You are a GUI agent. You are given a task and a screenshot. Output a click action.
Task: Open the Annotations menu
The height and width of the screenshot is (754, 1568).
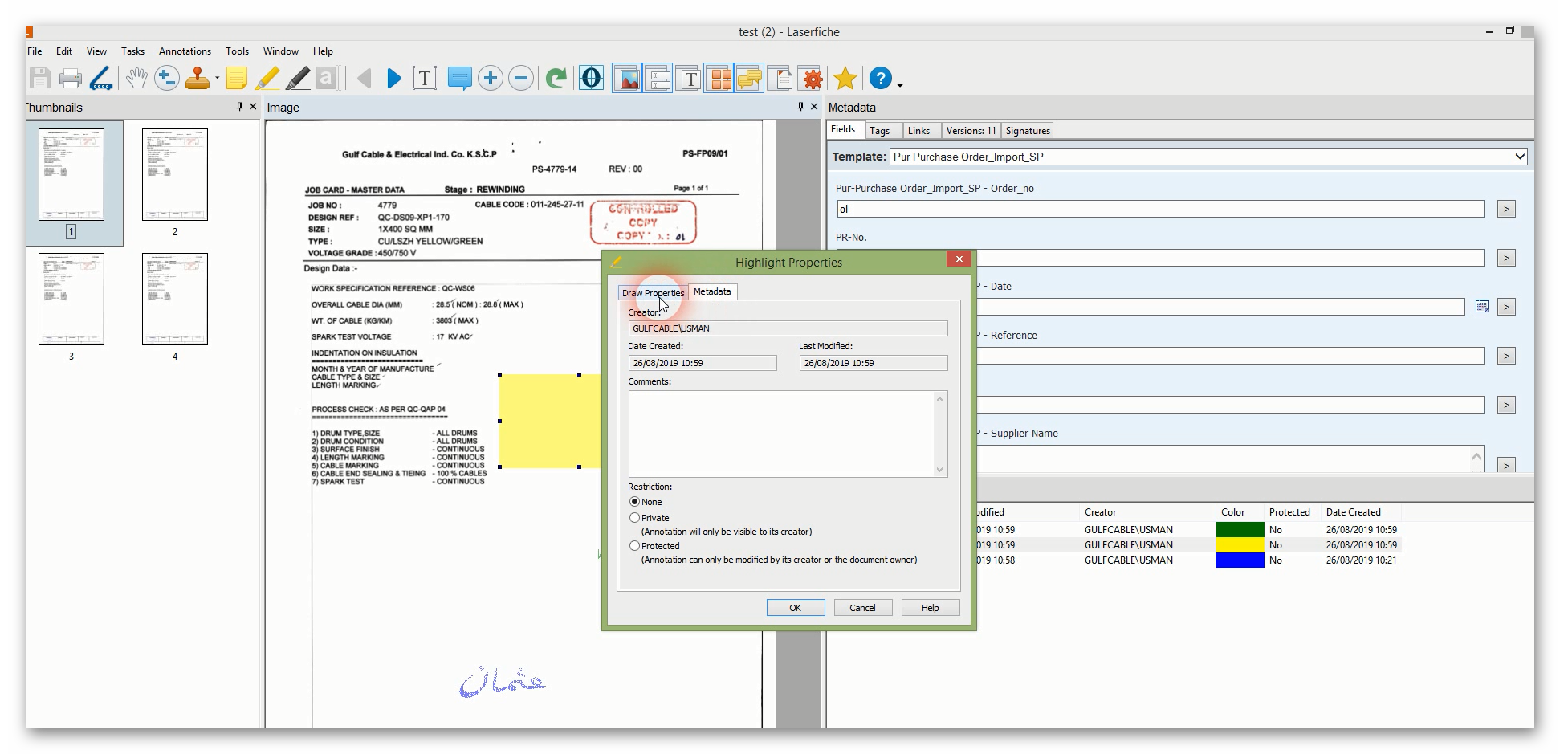coord(185,51)
